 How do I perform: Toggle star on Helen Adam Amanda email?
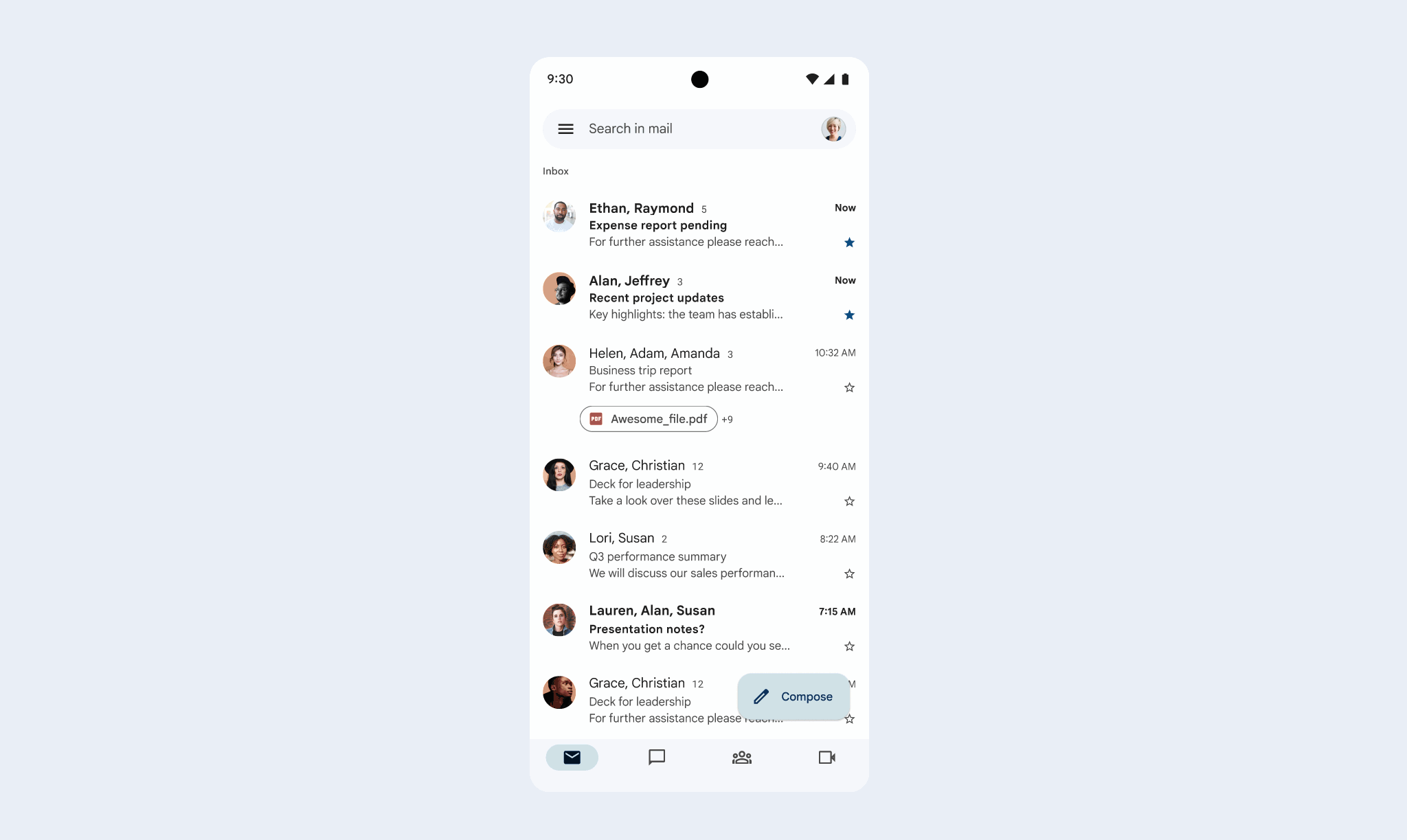(x=848, y=388)
